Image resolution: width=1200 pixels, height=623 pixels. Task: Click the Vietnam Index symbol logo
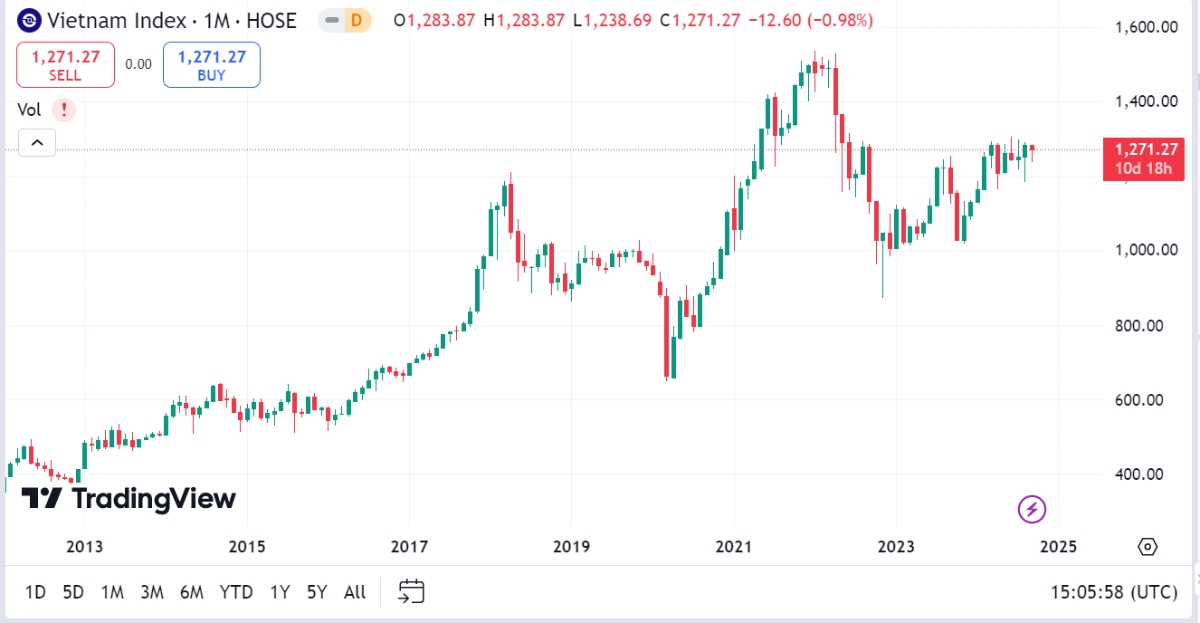pos(30,20)
